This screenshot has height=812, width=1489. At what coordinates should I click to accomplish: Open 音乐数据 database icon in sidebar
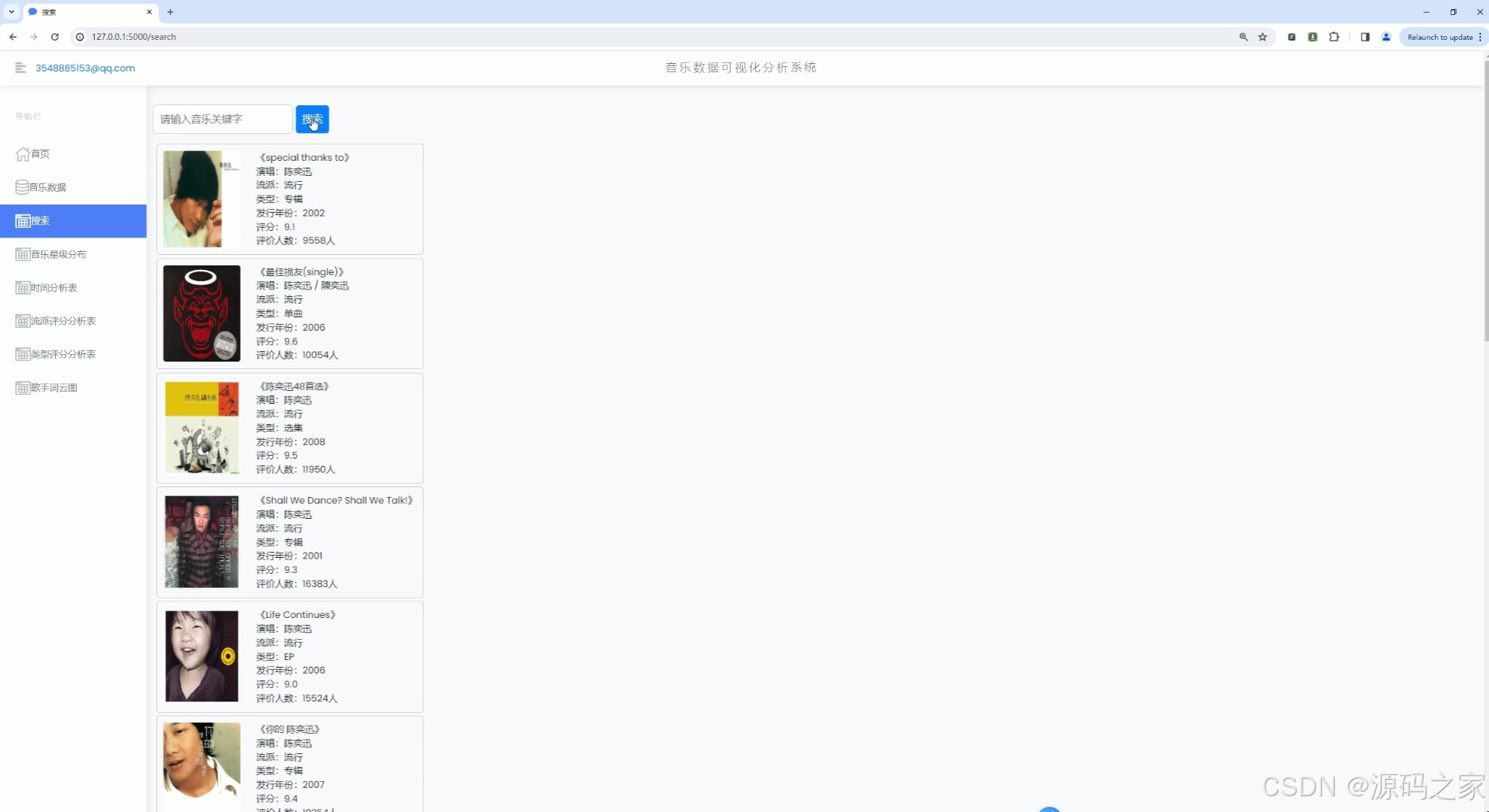(23, 187)
